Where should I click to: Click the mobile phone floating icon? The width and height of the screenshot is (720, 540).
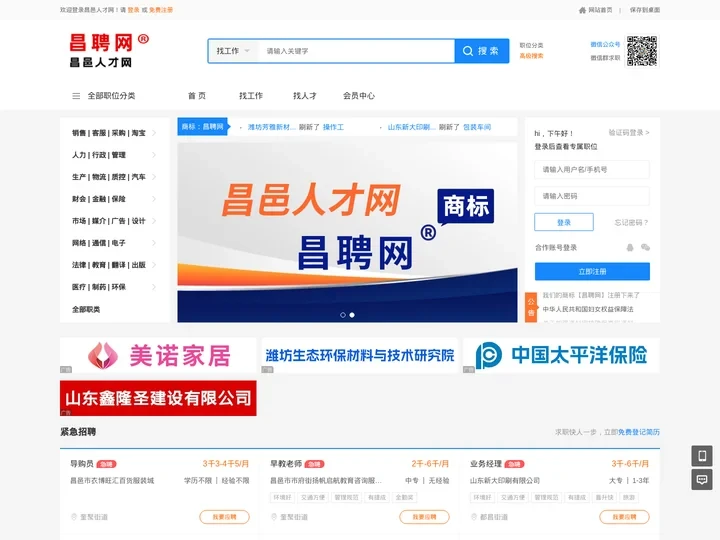point(702,456)
